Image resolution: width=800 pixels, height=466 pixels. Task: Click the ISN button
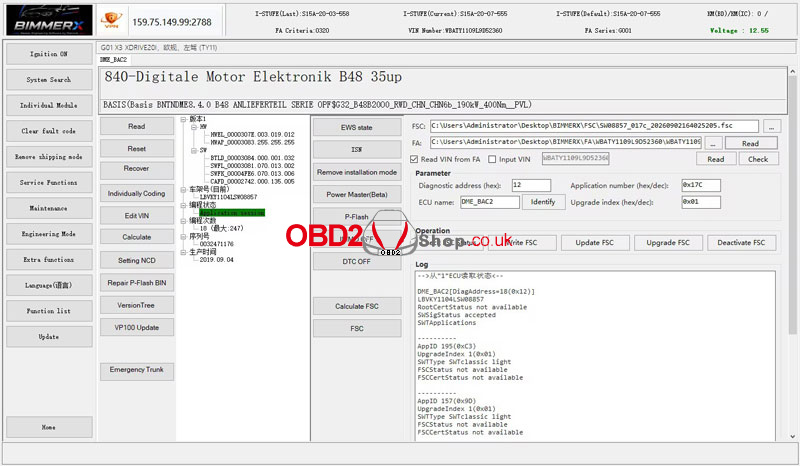pyautogui.click(x=357, y=150)
